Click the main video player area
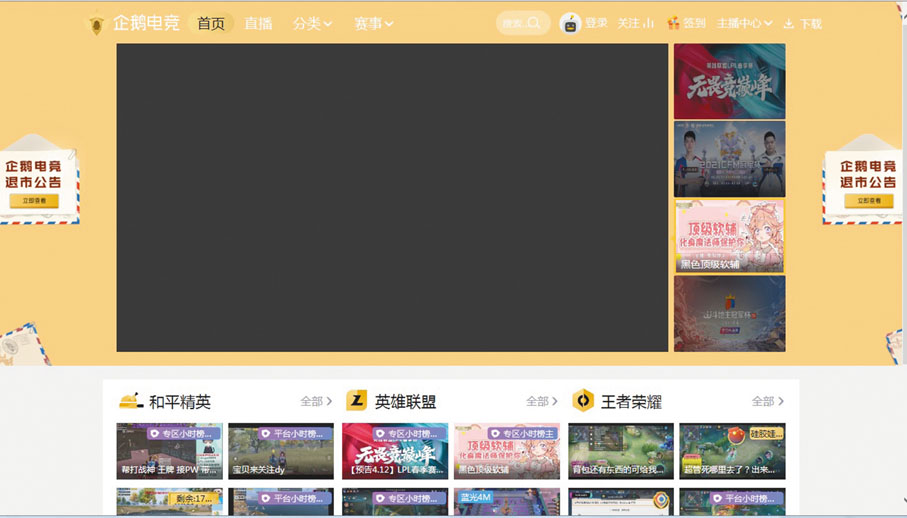This screenshot has width=907, height=518. (x=392, y=198)
